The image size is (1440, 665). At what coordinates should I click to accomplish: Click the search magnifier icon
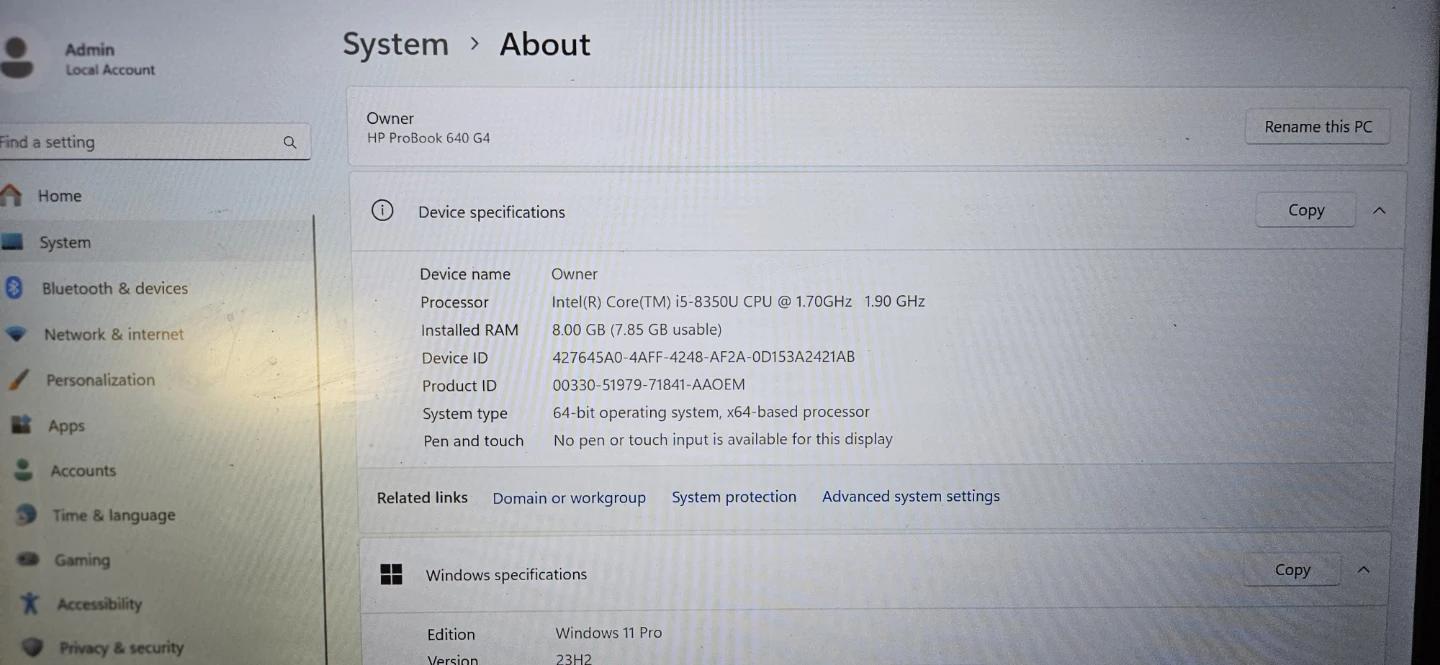point(290,142)
